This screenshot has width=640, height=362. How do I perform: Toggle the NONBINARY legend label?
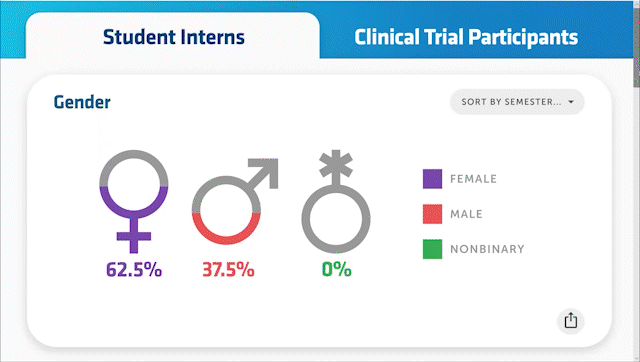(487, 249)
